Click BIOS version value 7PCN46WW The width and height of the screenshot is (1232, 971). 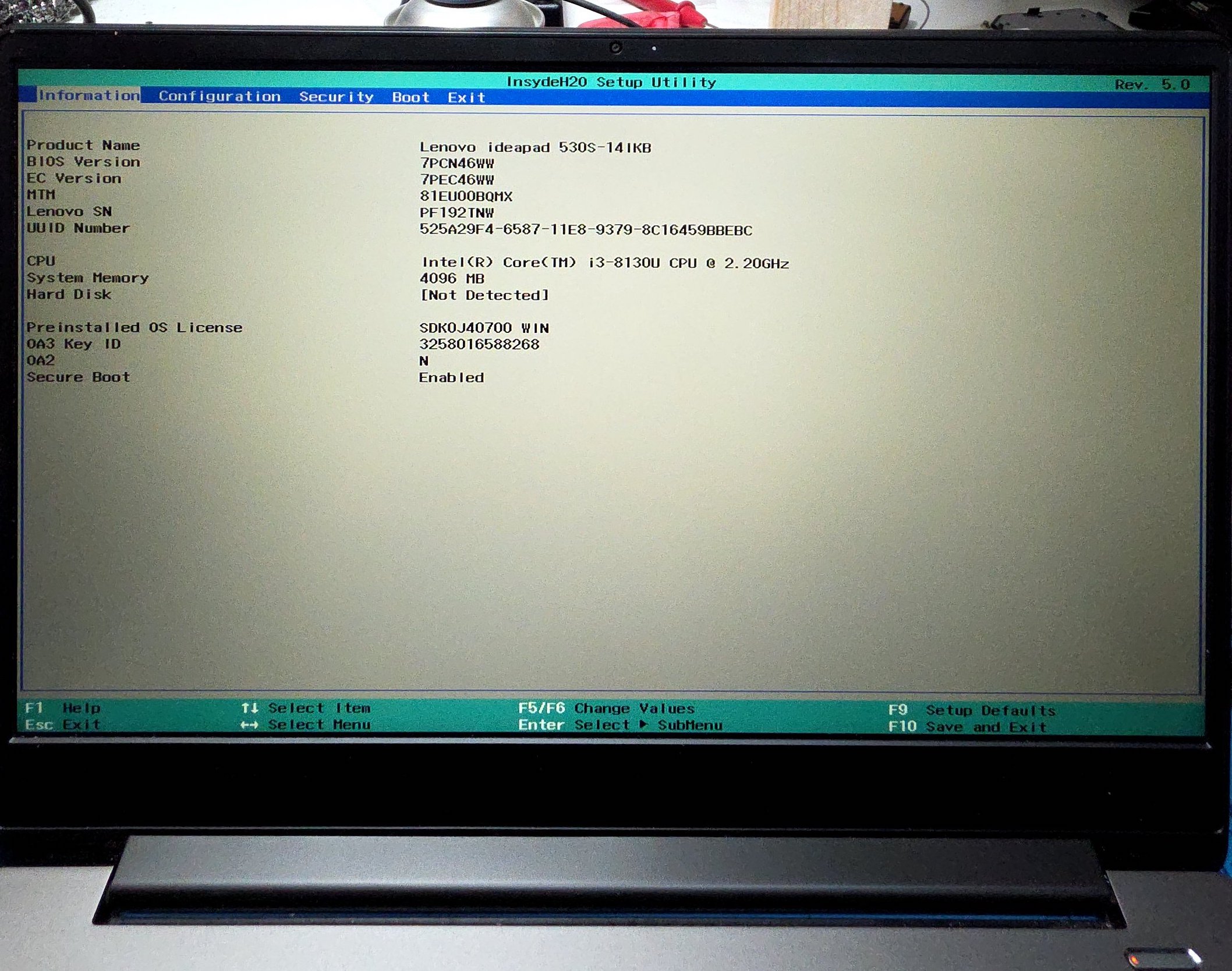[457, 164]
